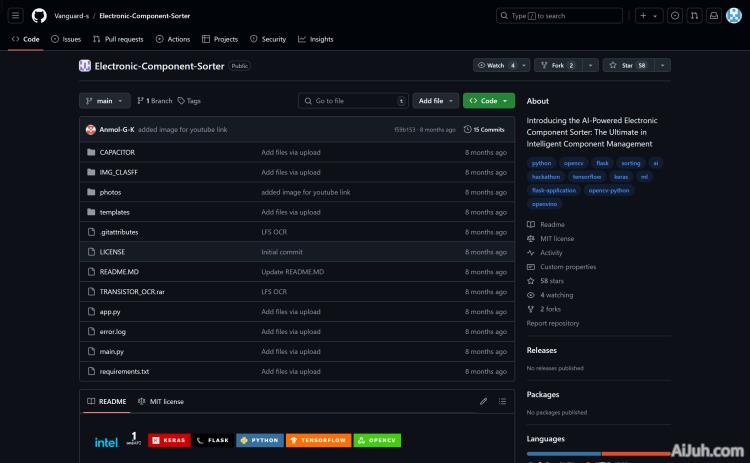Open the issues icon in top bar
The image size is (750, 463).
click(x=675, y=16)
